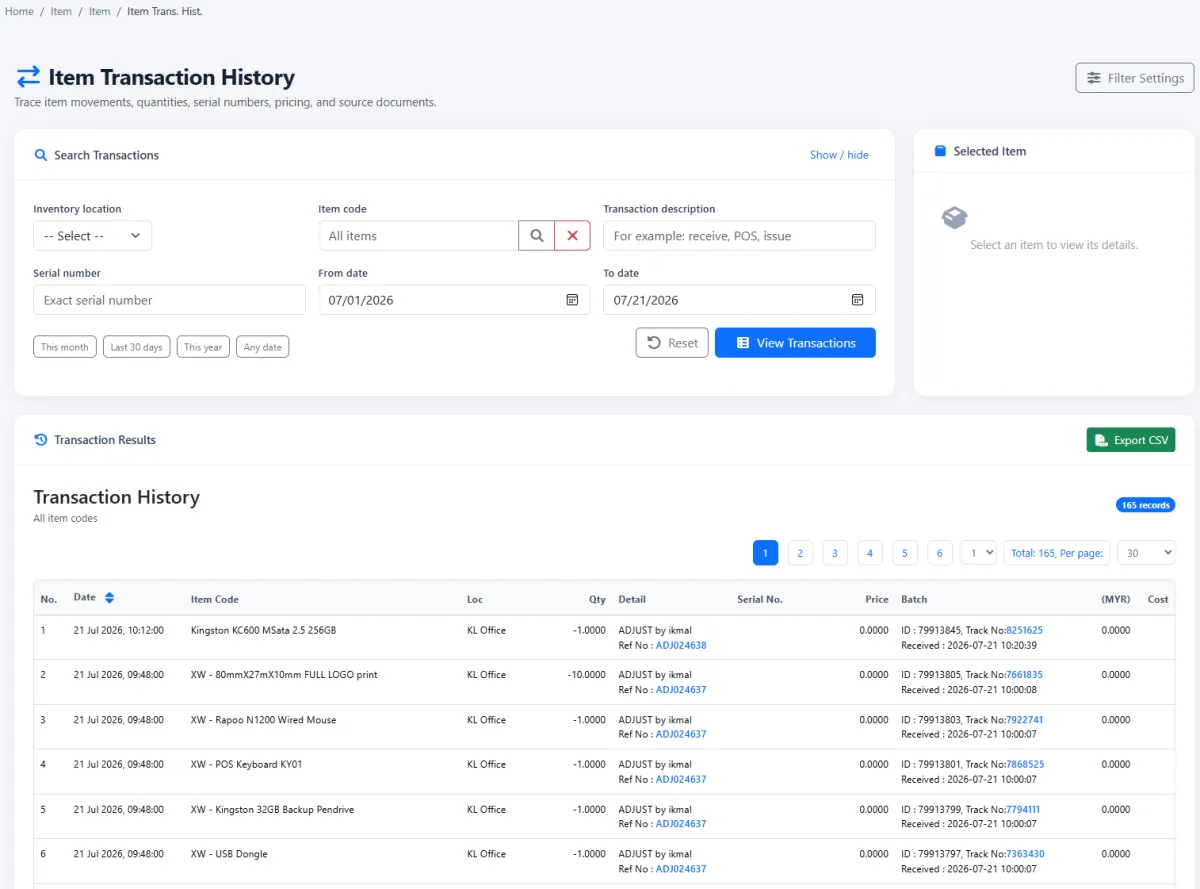Click the From date field 07/01/2026

click(x=454, y=300)
